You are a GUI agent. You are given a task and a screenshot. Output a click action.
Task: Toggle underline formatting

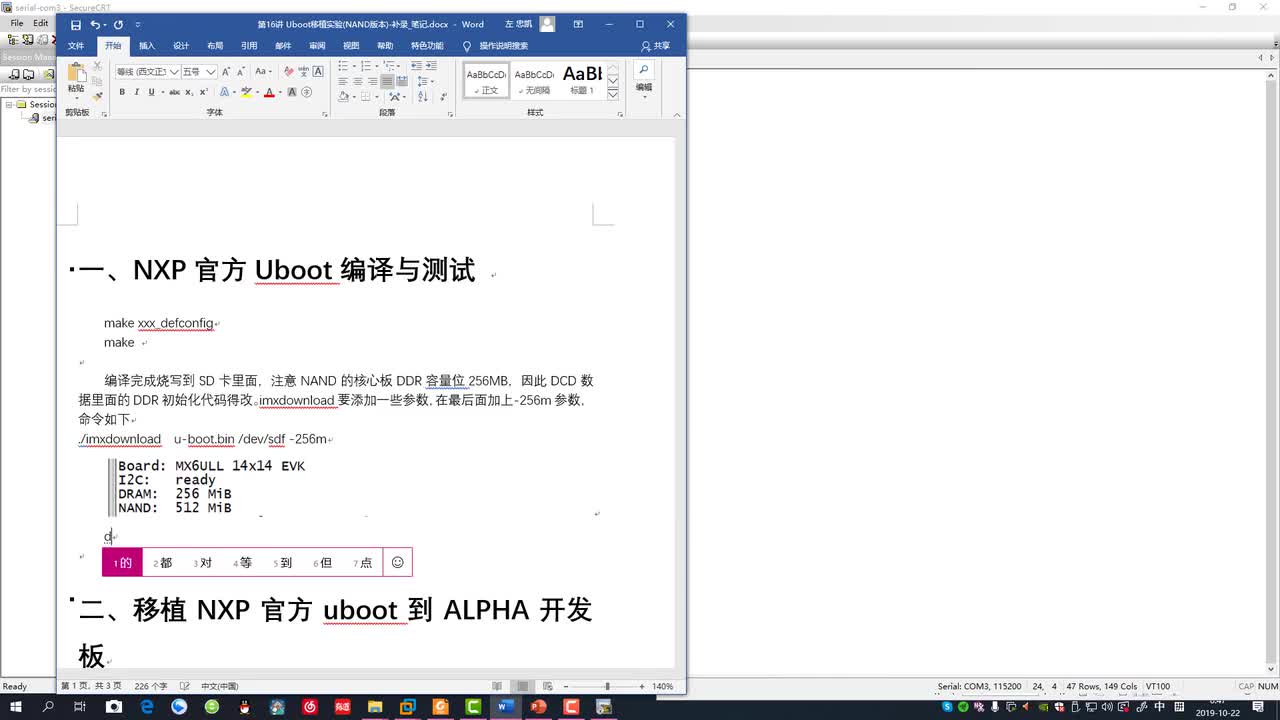click(152, 92)
